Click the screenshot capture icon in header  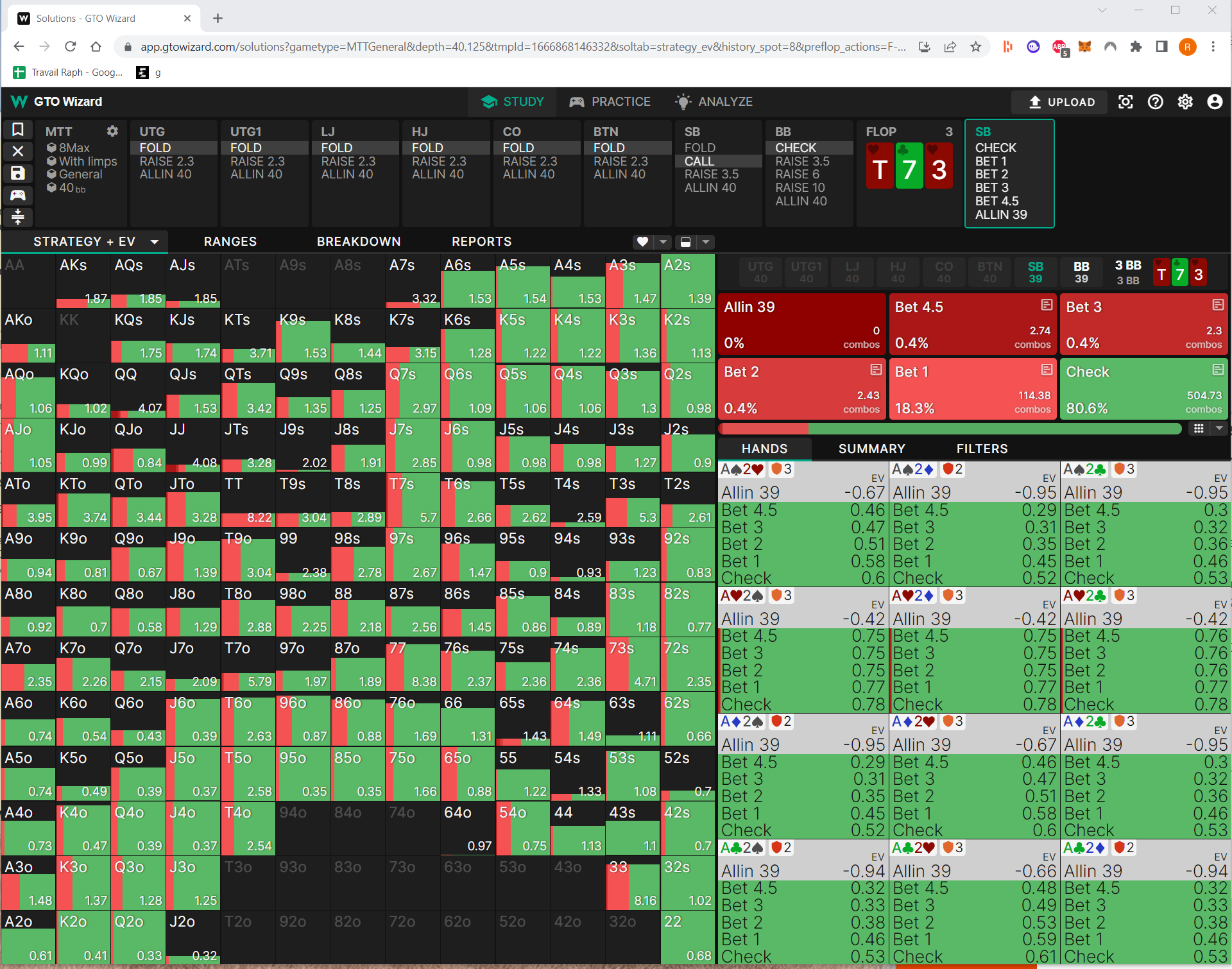point(1125,102)
